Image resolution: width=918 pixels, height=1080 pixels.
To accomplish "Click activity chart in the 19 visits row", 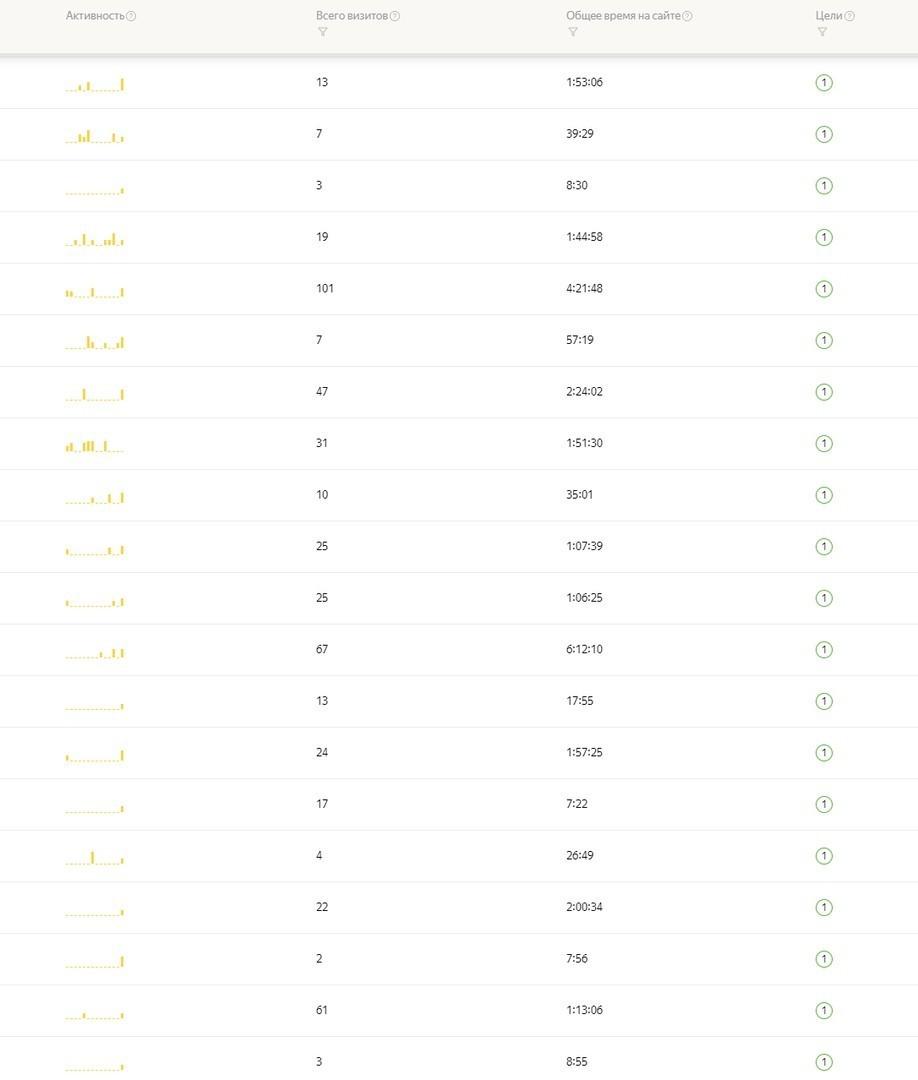I will 95,239.
